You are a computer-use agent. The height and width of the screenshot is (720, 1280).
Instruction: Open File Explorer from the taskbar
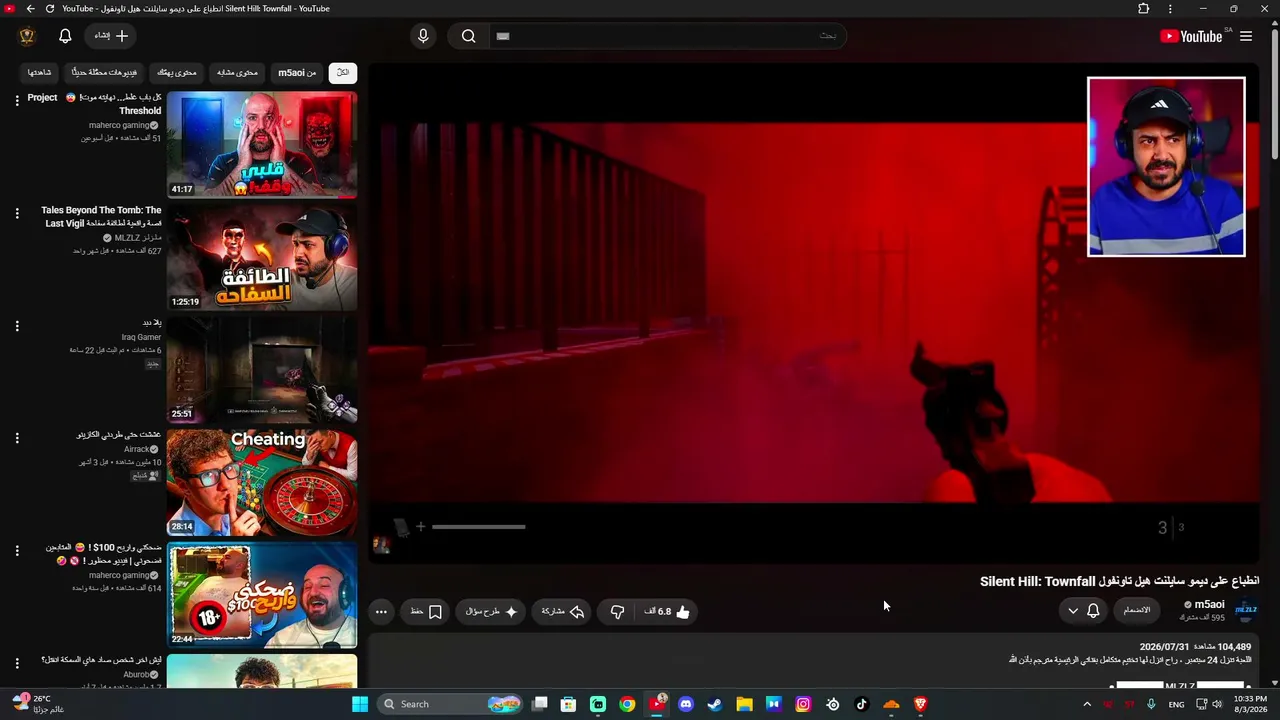744,704
